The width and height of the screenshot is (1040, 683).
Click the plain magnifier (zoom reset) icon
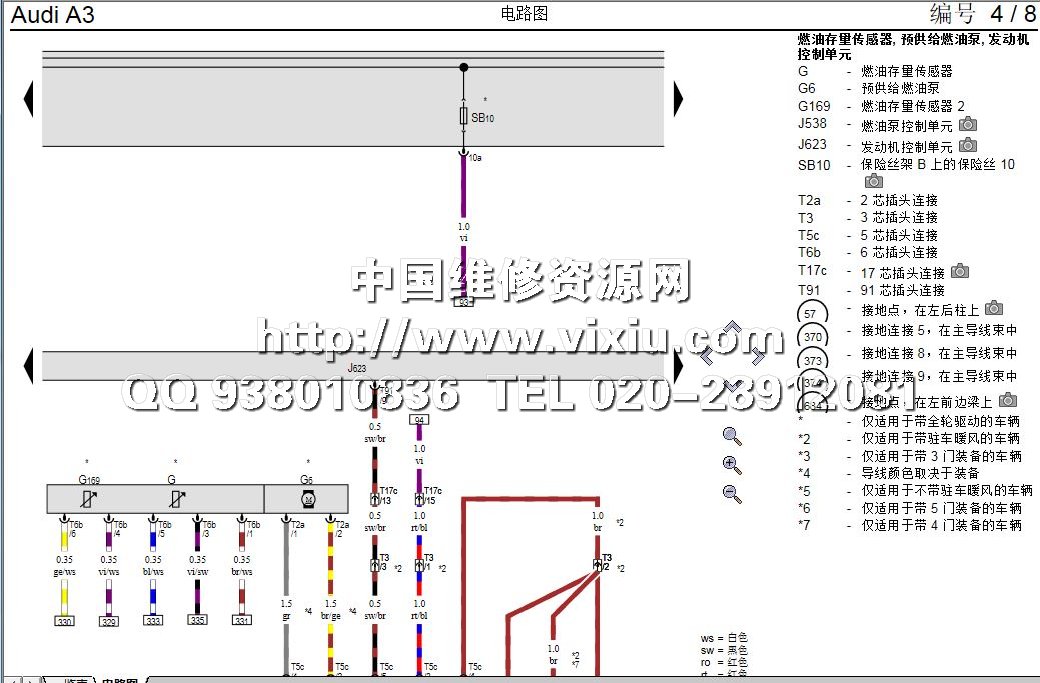click(732, 436)
